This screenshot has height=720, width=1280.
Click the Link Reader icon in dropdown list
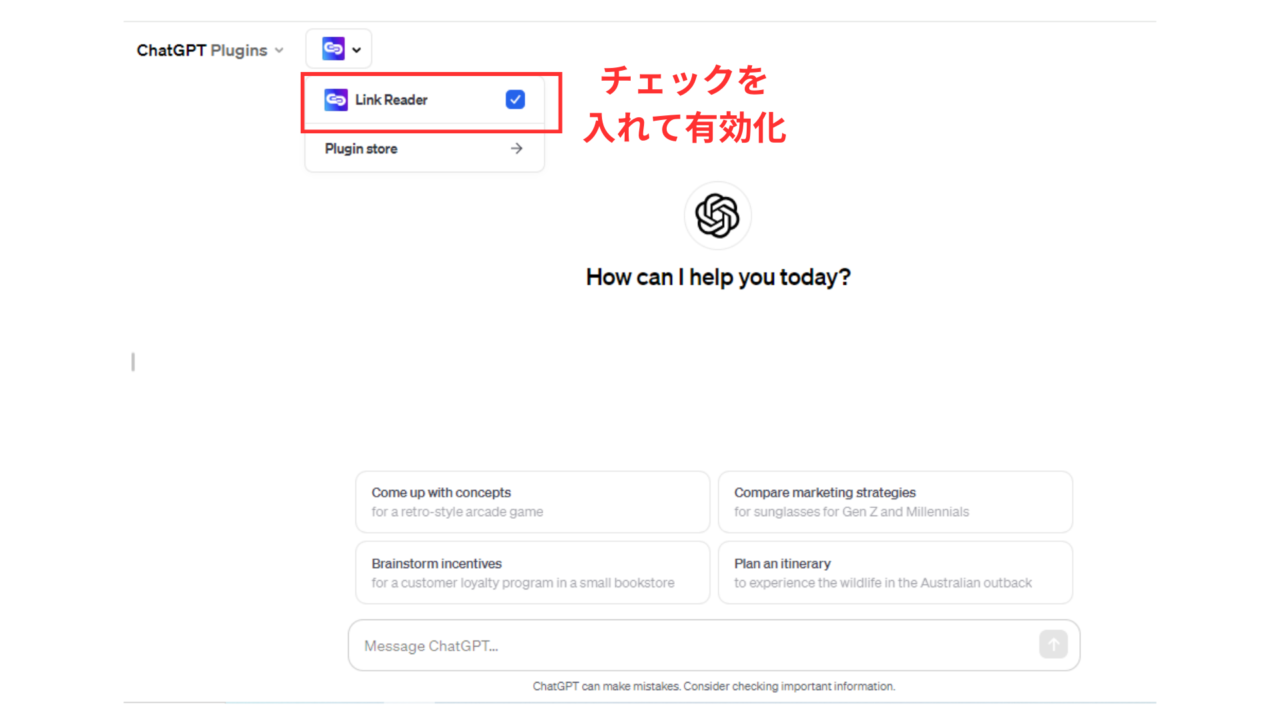point(336,100)
